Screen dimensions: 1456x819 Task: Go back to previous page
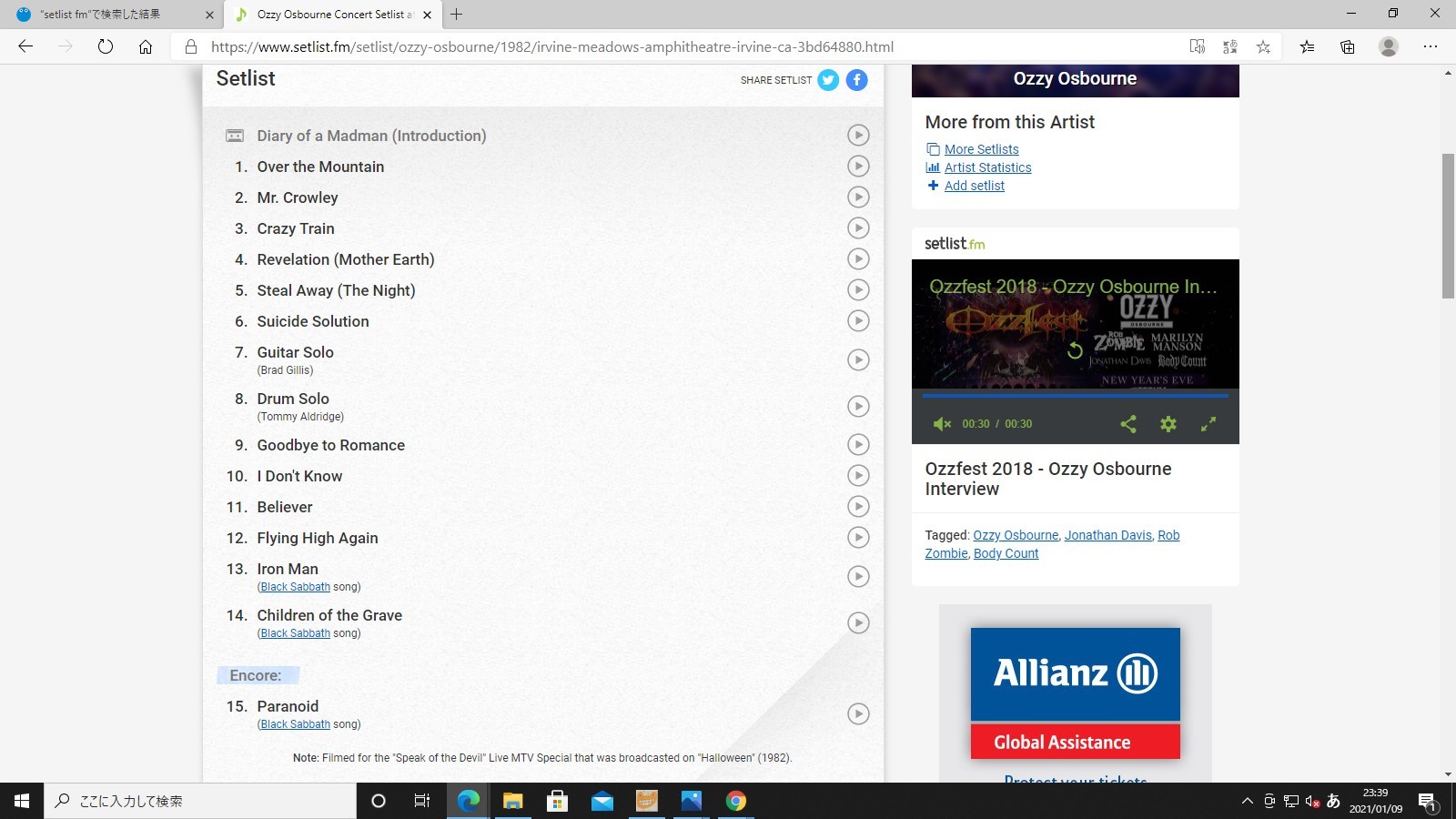tap(25, 46)
